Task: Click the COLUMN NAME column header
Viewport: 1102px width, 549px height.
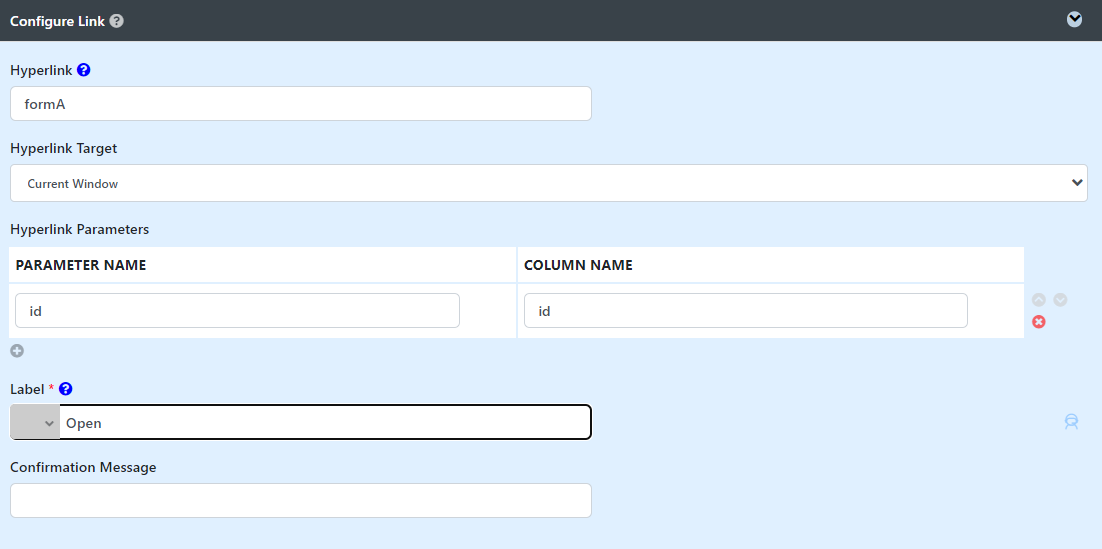Action: coord(578,265)
